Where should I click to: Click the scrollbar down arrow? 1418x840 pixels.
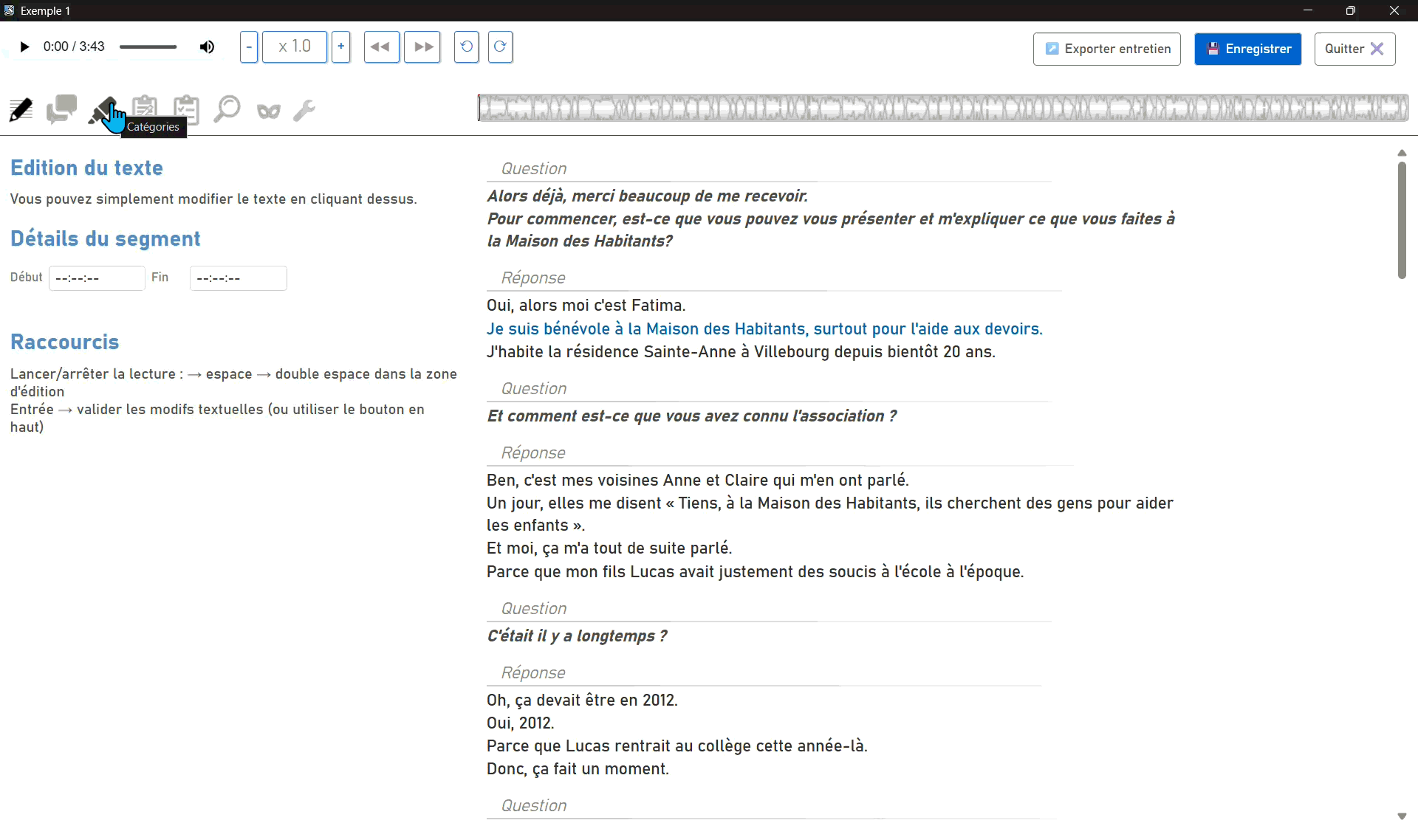pos(1402,816)
